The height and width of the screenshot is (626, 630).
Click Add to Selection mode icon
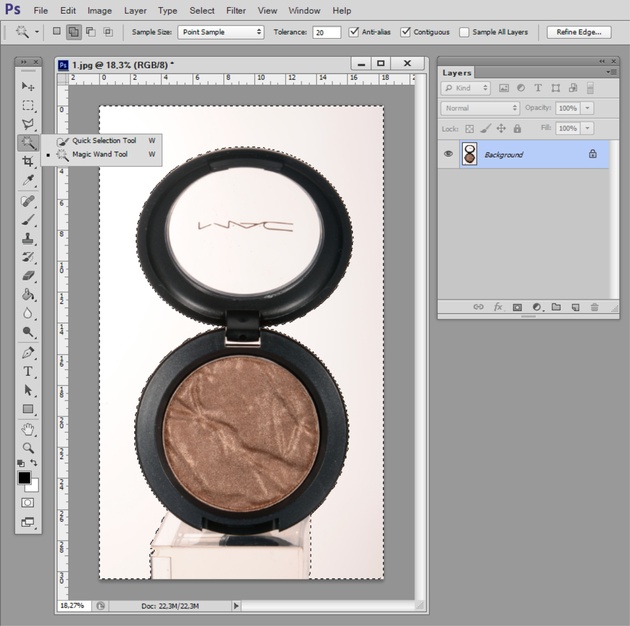pyautogui.click(x=74, y=32)
